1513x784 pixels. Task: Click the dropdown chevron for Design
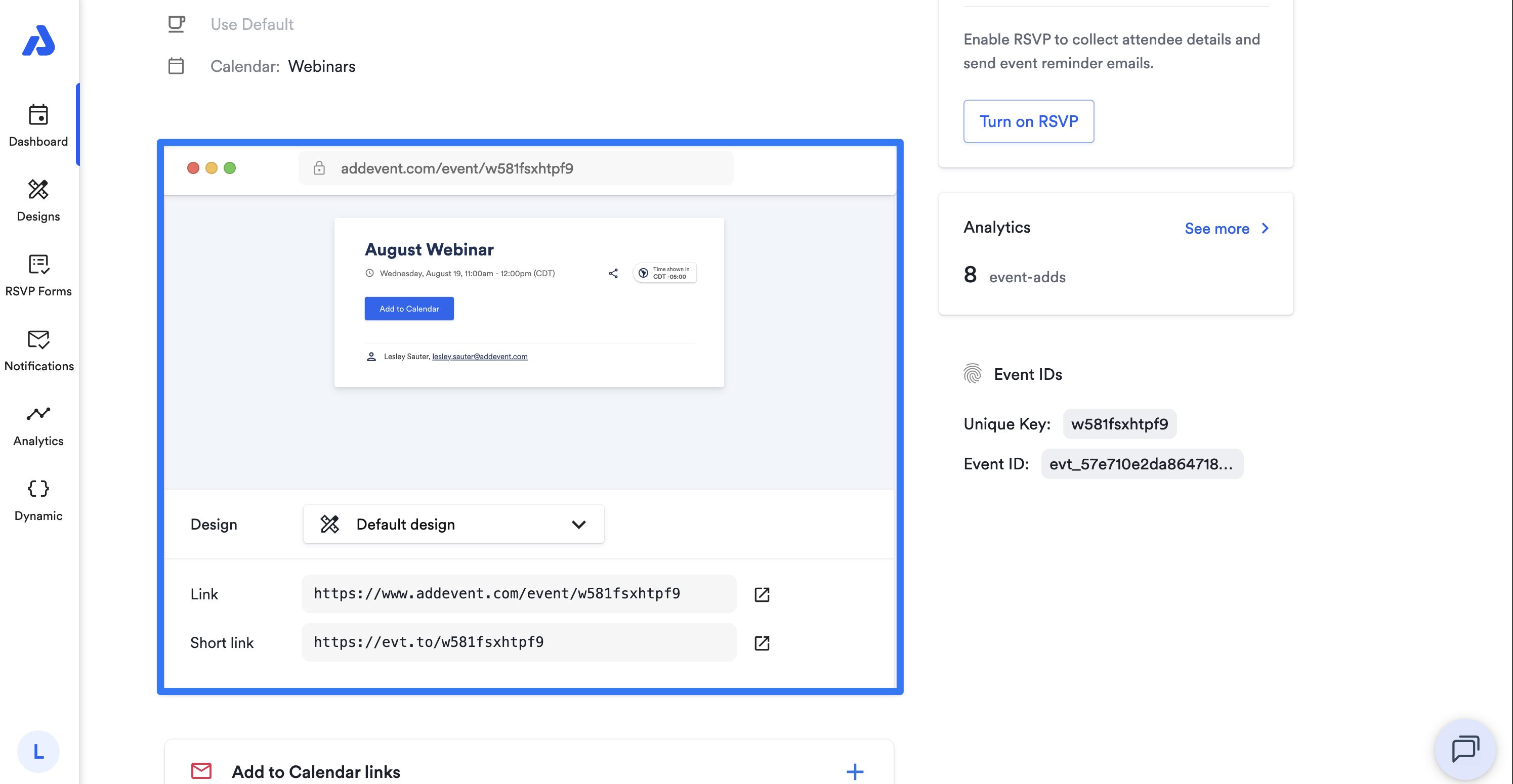[578, 525]
